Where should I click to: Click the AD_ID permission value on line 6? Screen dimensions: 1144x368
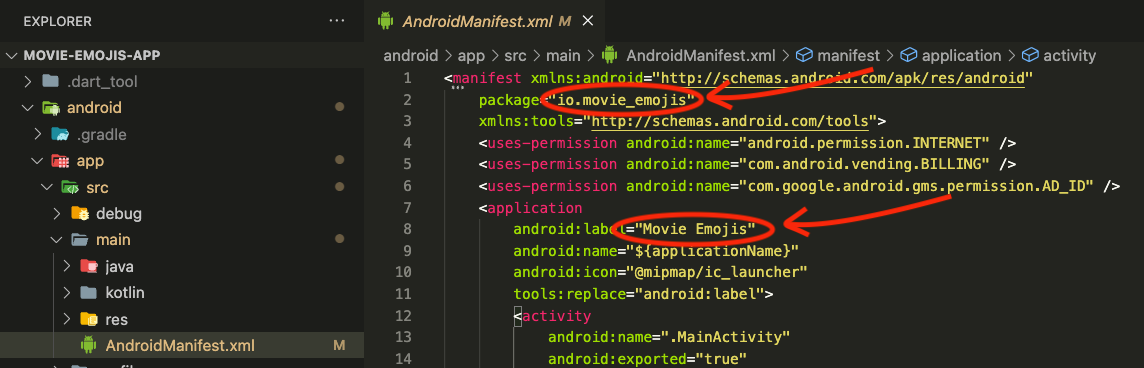click(916, 186)
